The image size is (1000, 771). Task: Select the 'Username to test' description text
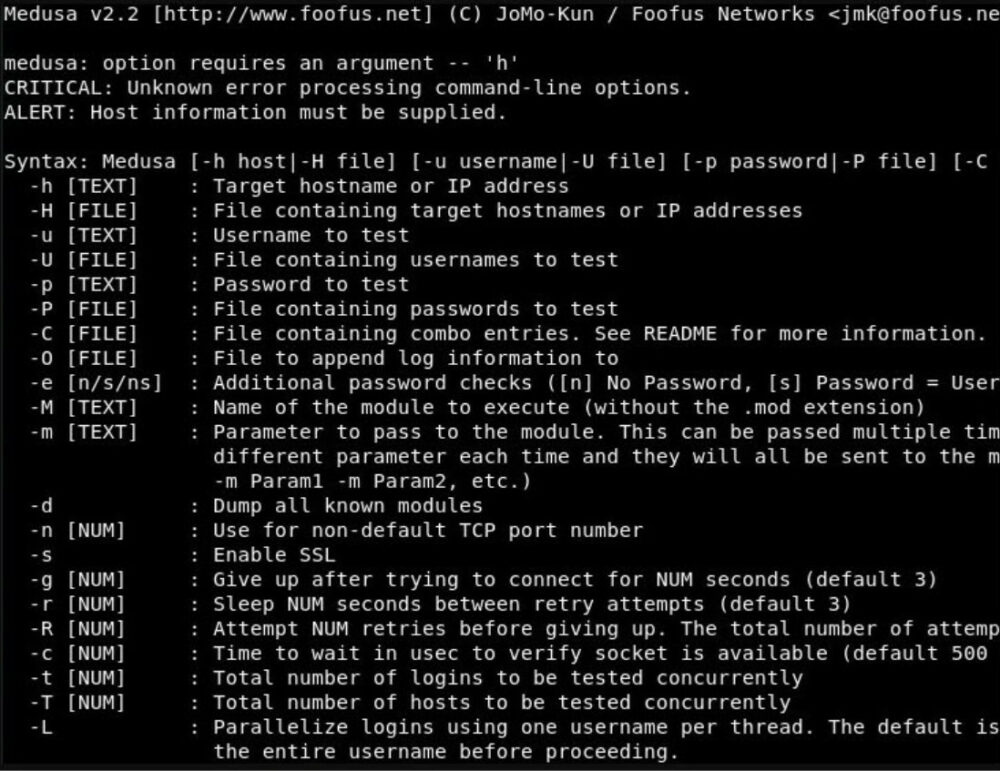311,235
